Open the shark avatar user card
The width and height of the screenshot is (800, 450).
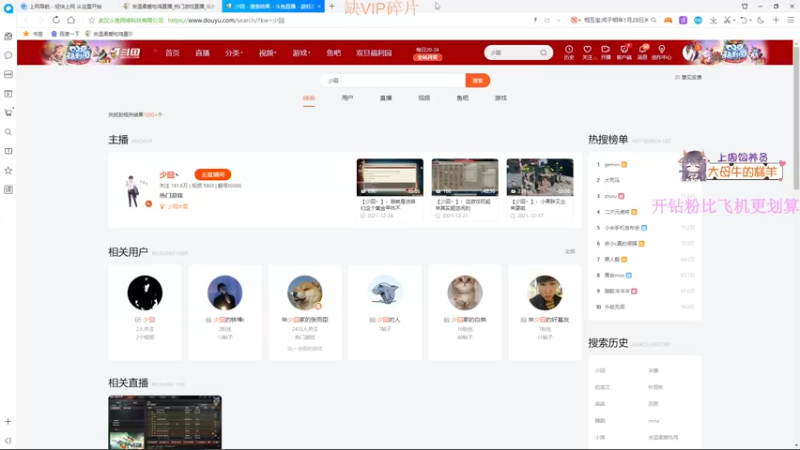tap(385, 312)
